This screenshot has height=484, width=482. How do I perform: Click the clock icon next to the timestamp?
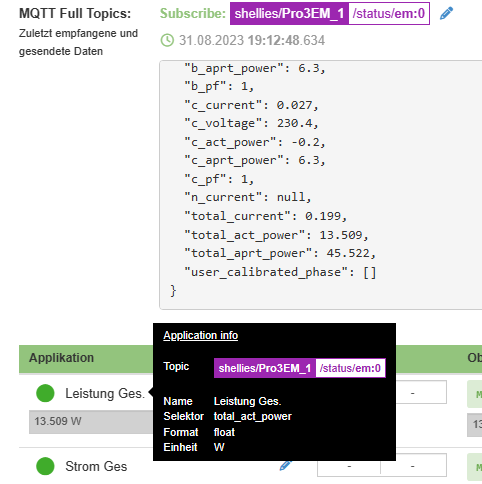tap(167, 40)
